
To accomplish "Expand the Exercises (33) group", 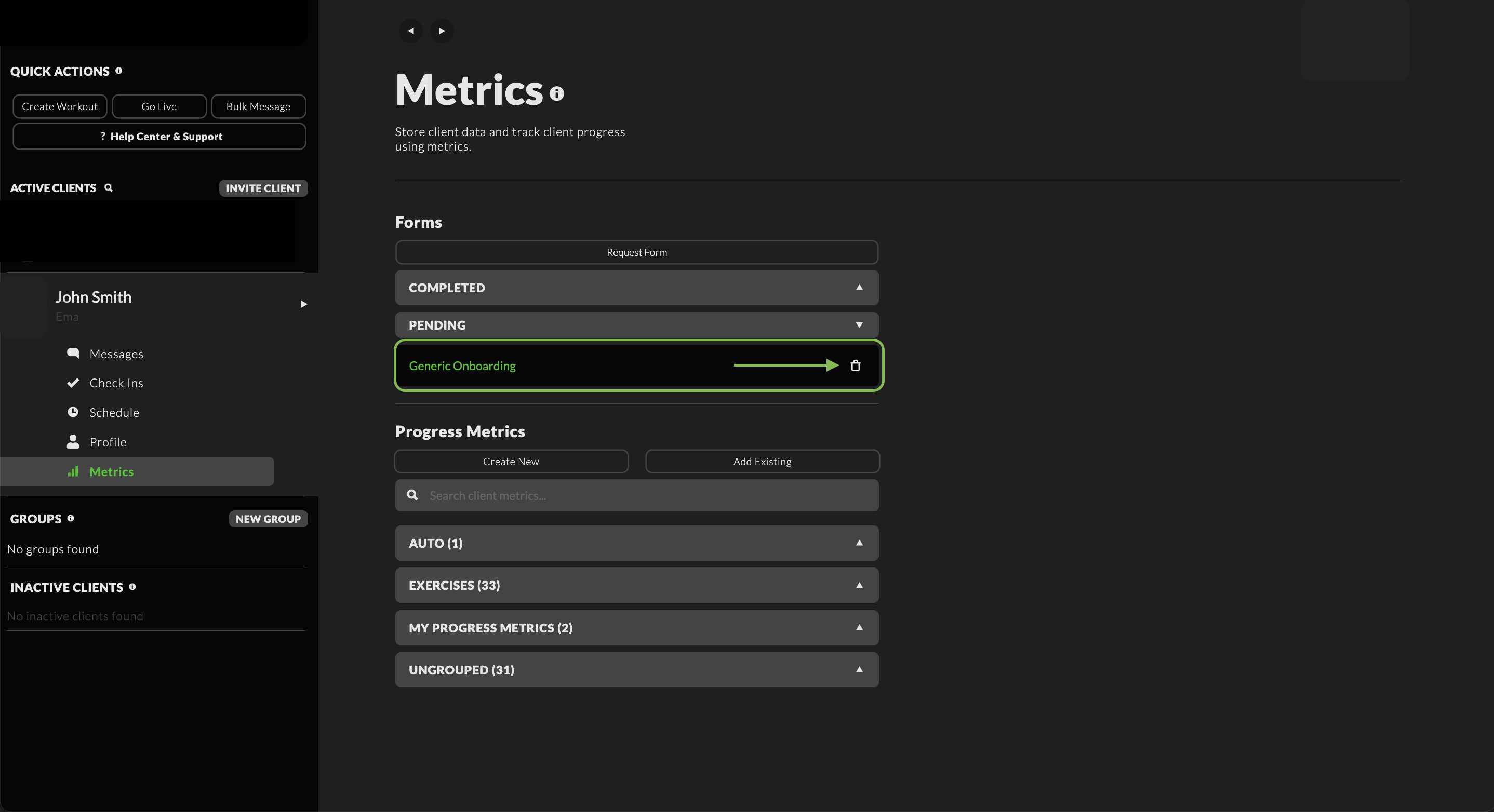I will 859,586.
